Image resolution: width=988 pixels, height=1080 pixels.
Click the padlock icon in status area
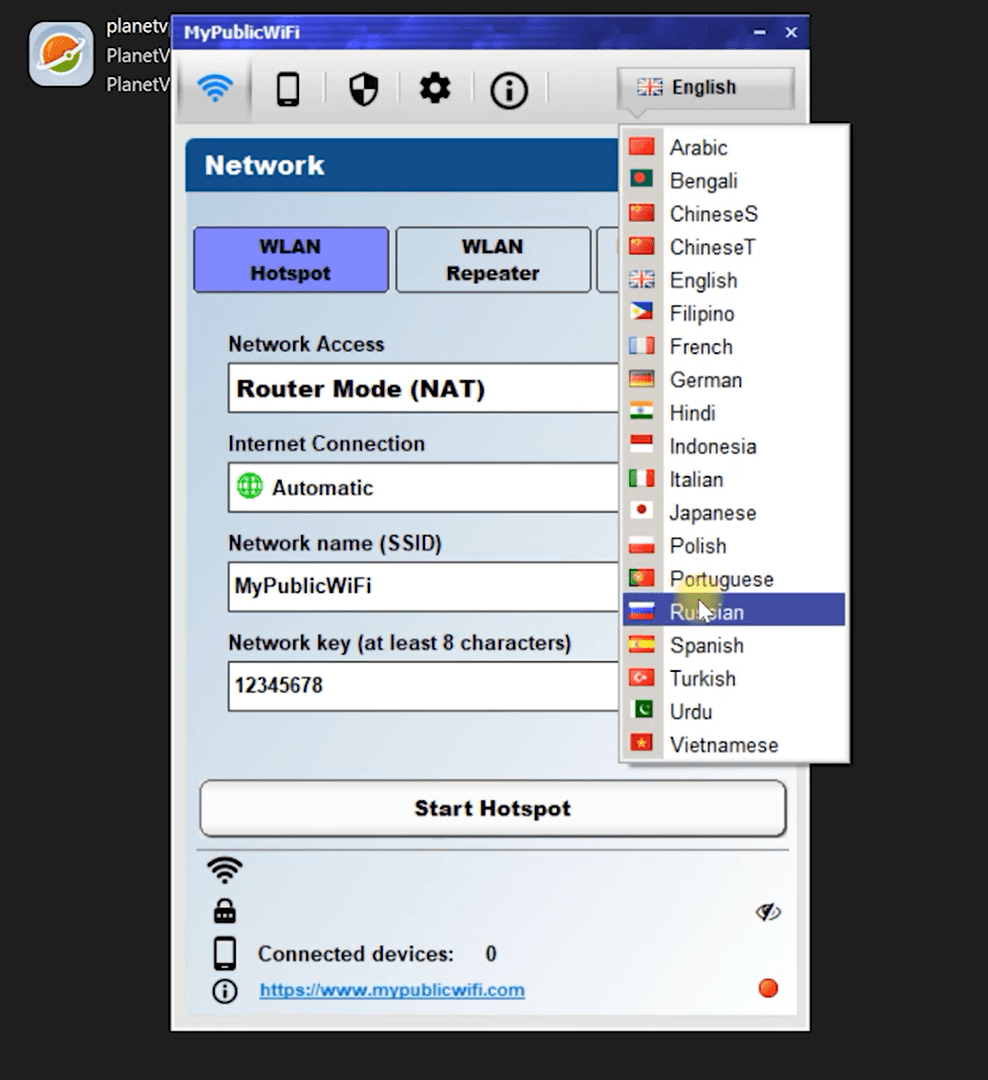pyautogui.click(x=225, y=911)
